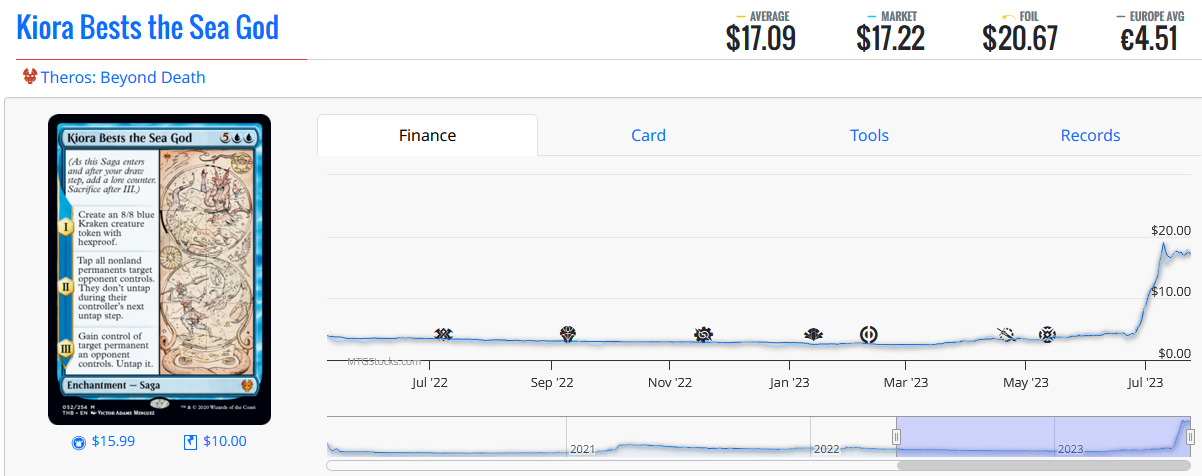The height and width of the screenshot is (476, 1202).
Task: Open the $10.00 store price link
Action: pos(225,441)
